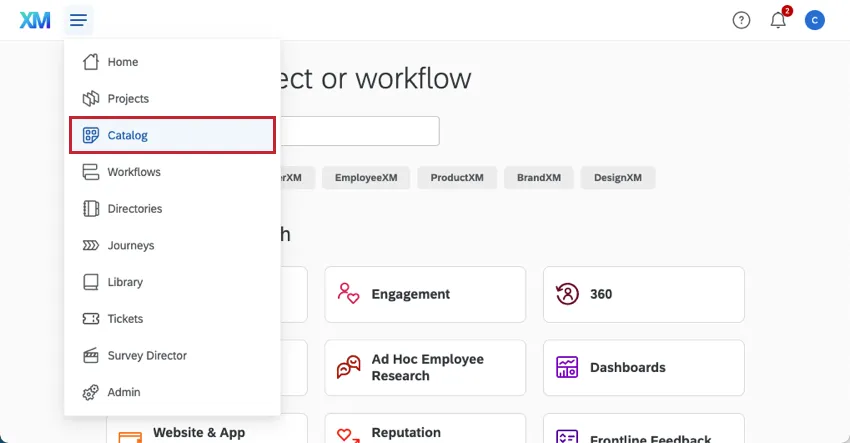
Task: Open the help question mark icon
Action: click(x=741, y=20)
